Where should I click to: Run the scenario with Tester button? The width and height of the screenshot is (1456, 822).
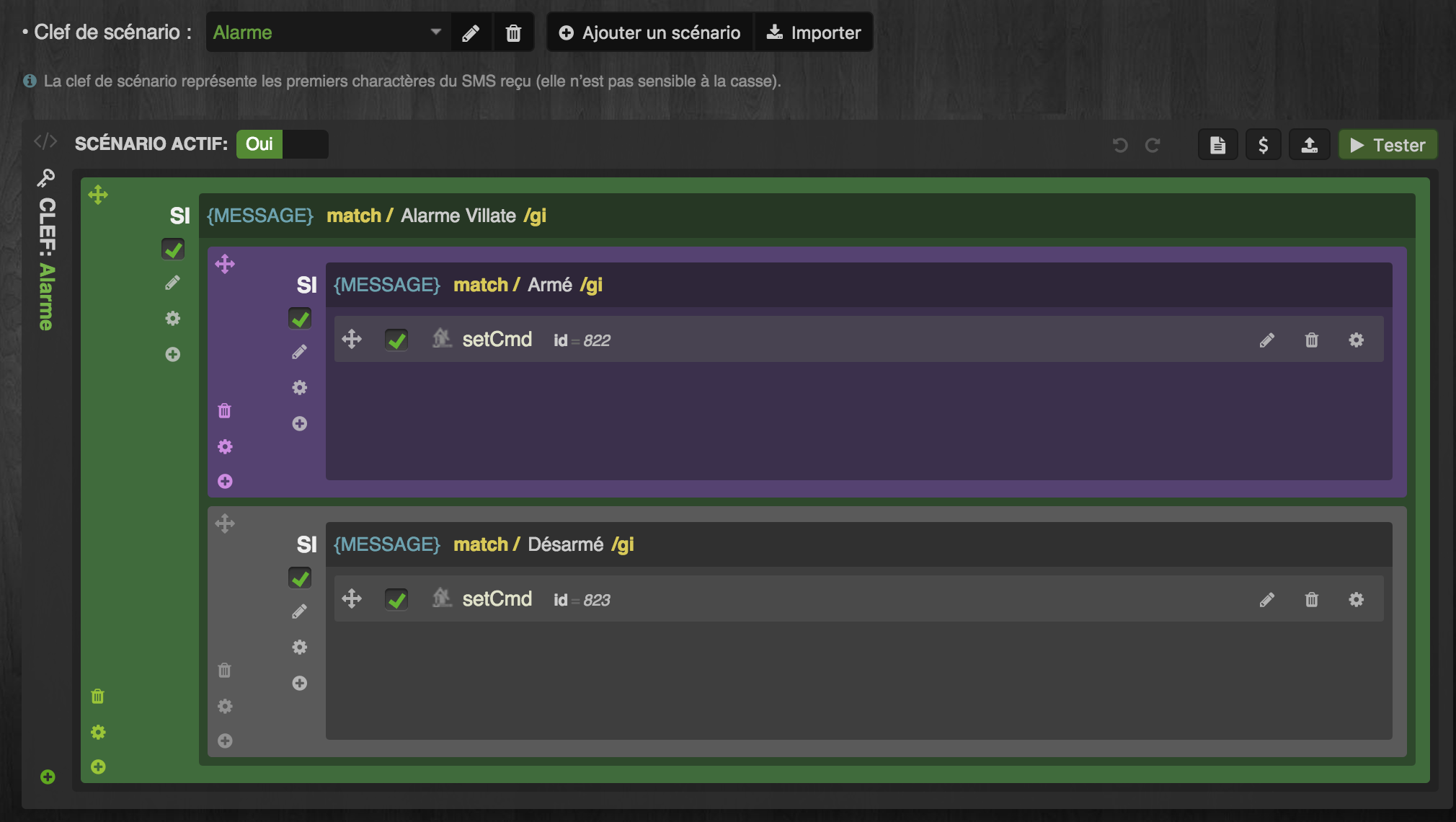pyautogui.click(x=1388, y=145)
